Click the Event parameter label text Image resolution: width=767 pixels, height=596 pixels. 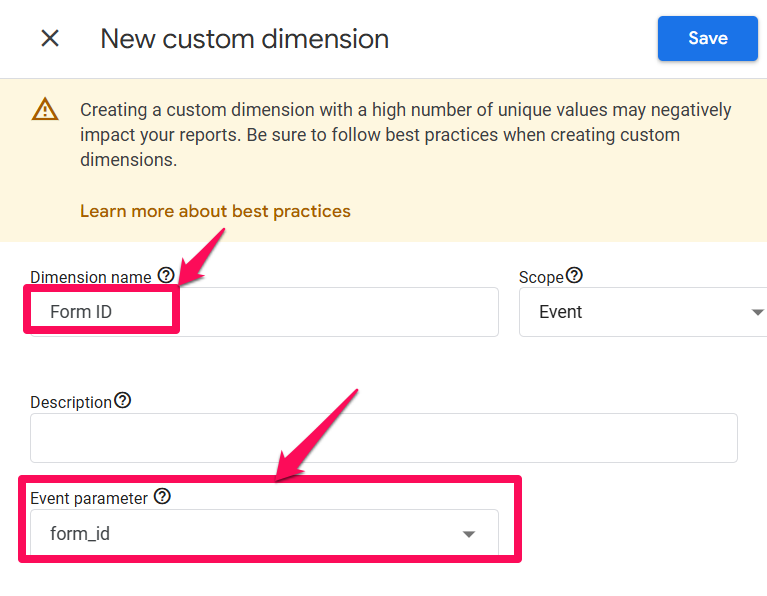89,498
